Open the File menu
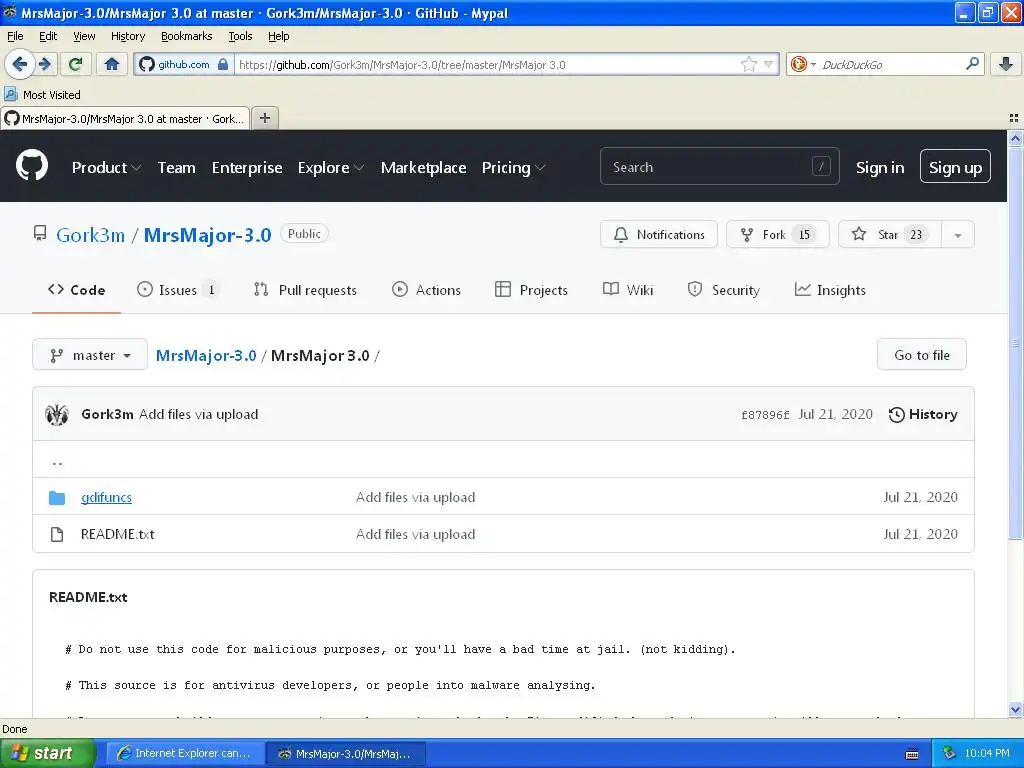 pos(15,36)
